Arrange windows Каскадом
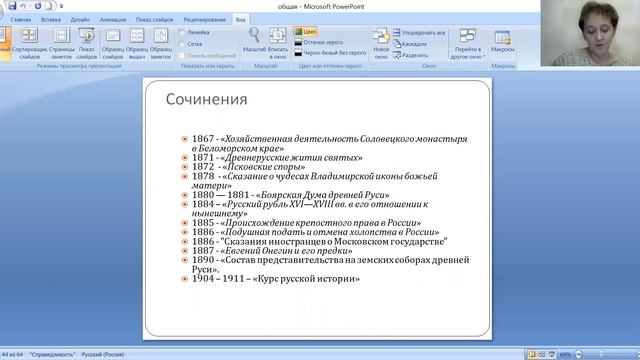The width and height of the screenshot is (640, 360). click(x=410, y=44)
